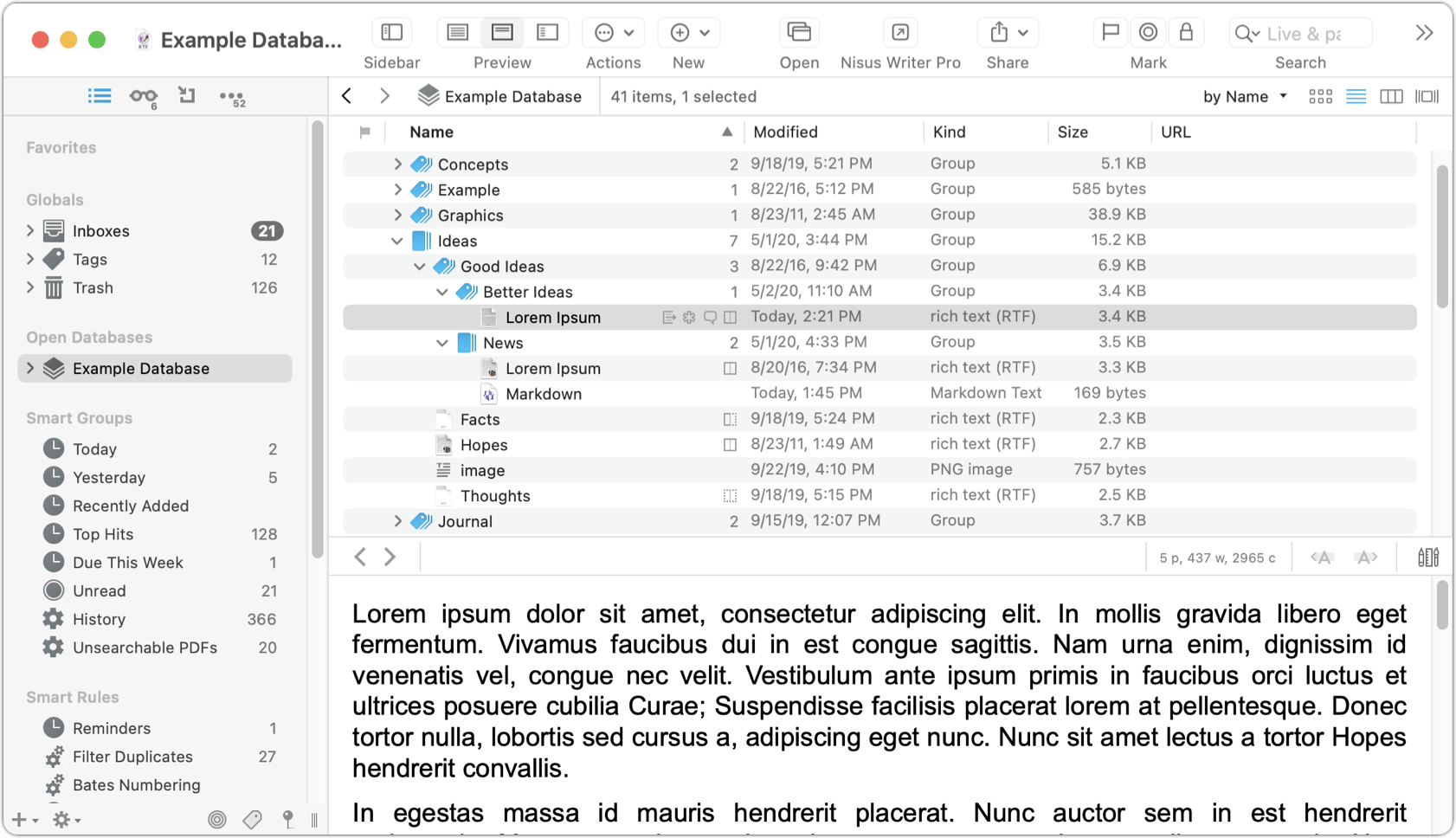
Task: Click the tag icon at sidebar bottom
Action: [x=253, y=819]
